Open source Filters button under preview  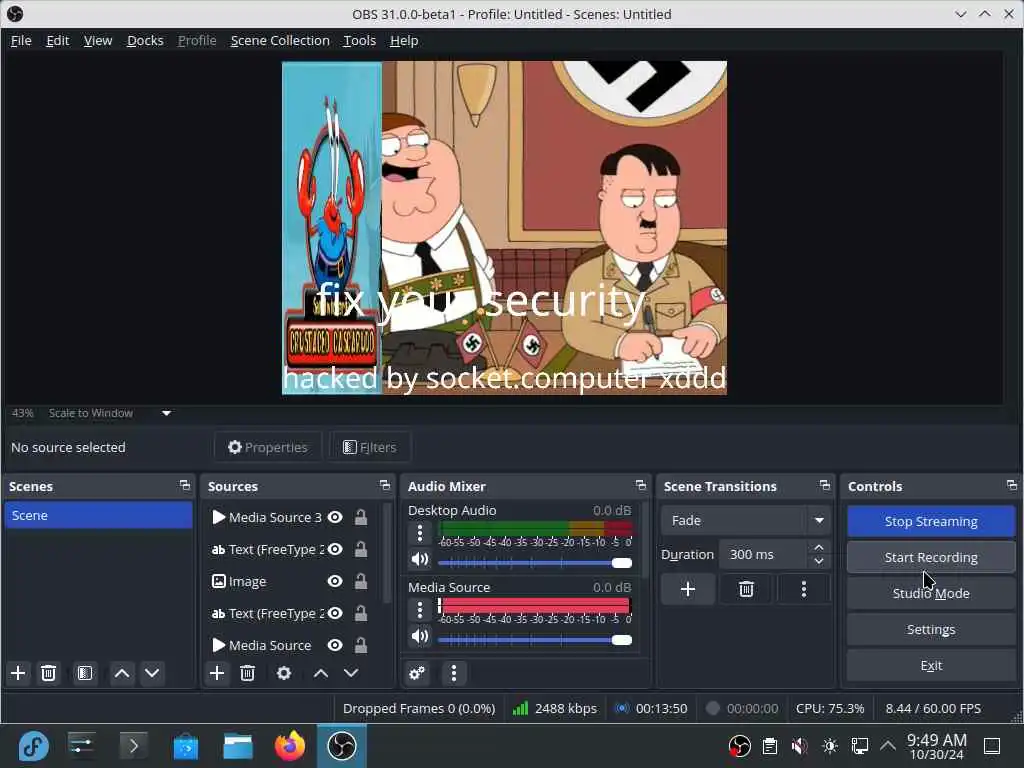[370, 447]
